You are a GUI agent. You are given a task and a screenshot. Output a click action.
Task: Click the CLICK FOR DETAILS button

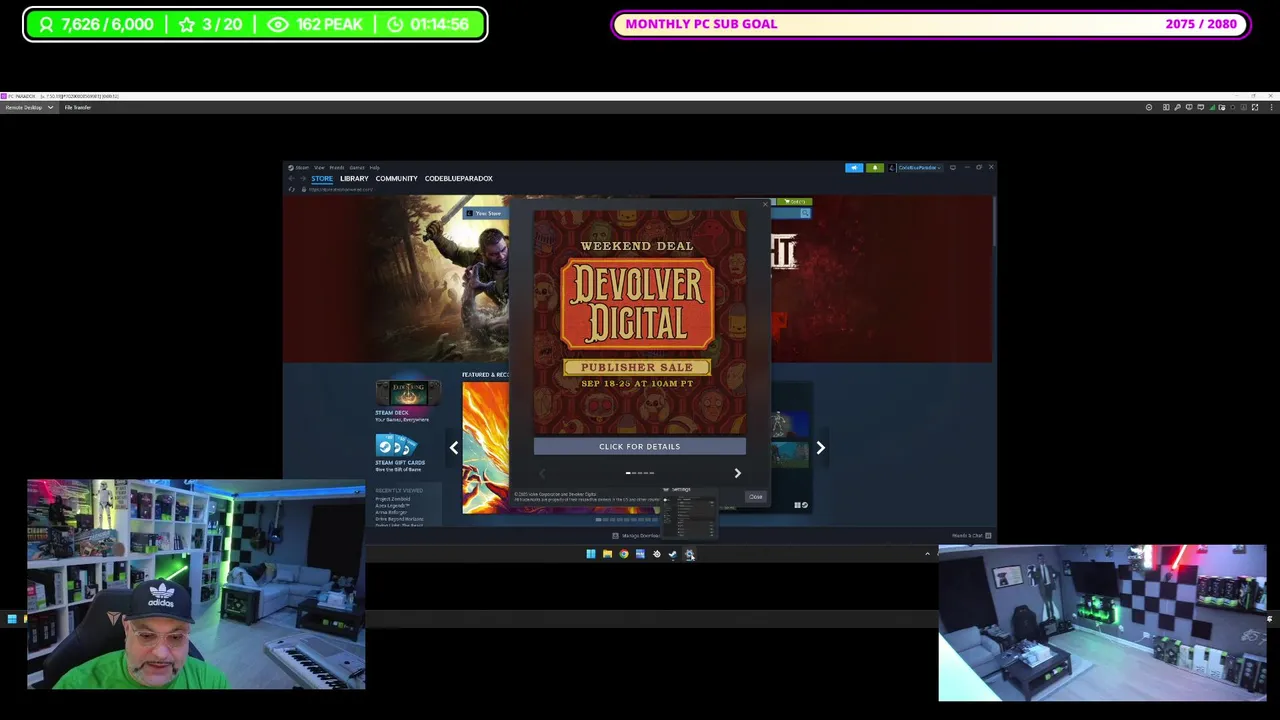(640, 447)
